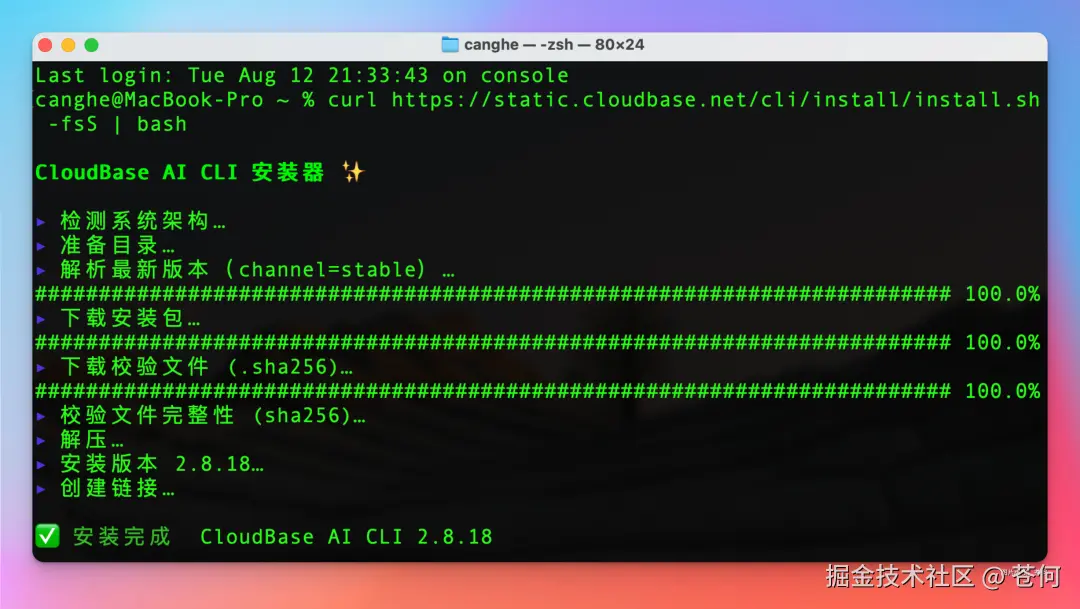Click the '下载安装包…' line
This screenshot has height=609, width=1080.
(129, 318)
